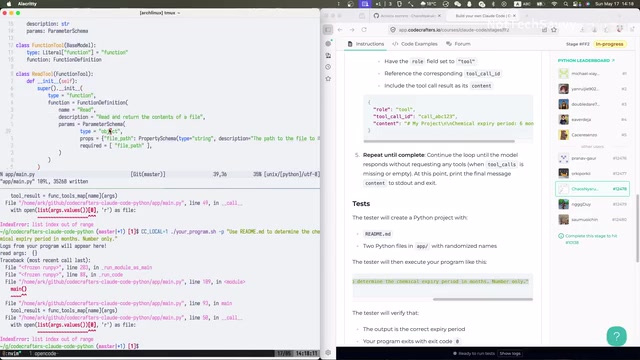Click the share icon in the address bar

point(544,29)
